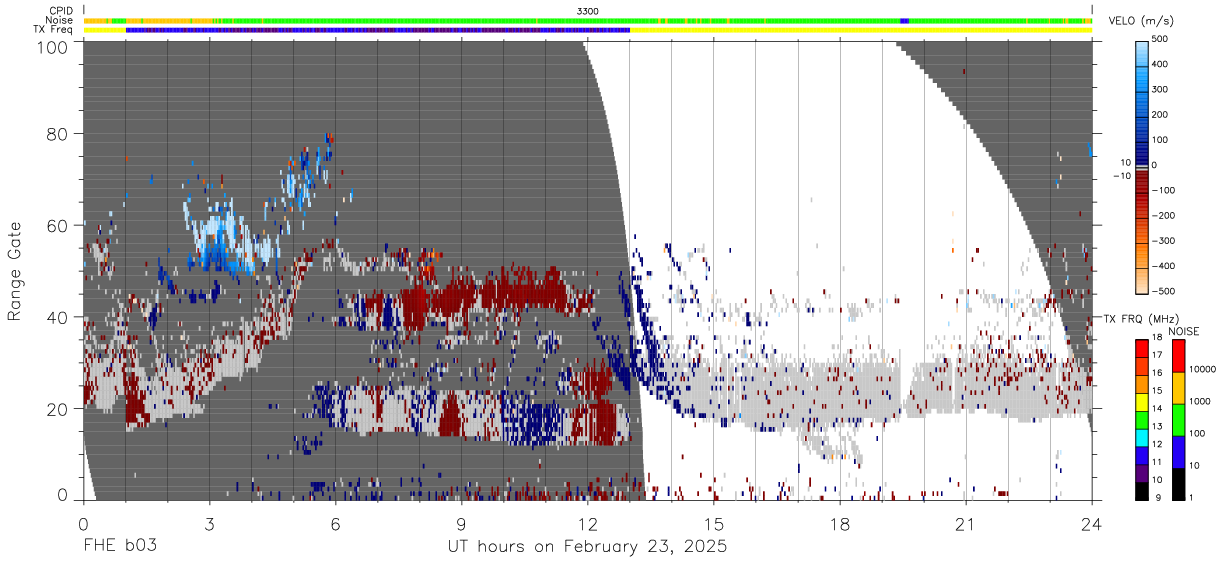The height and width of the screenshot is (567, 1228).
Task: Click the 500 tick on velocity colorbar
Action: (1160, 39)
